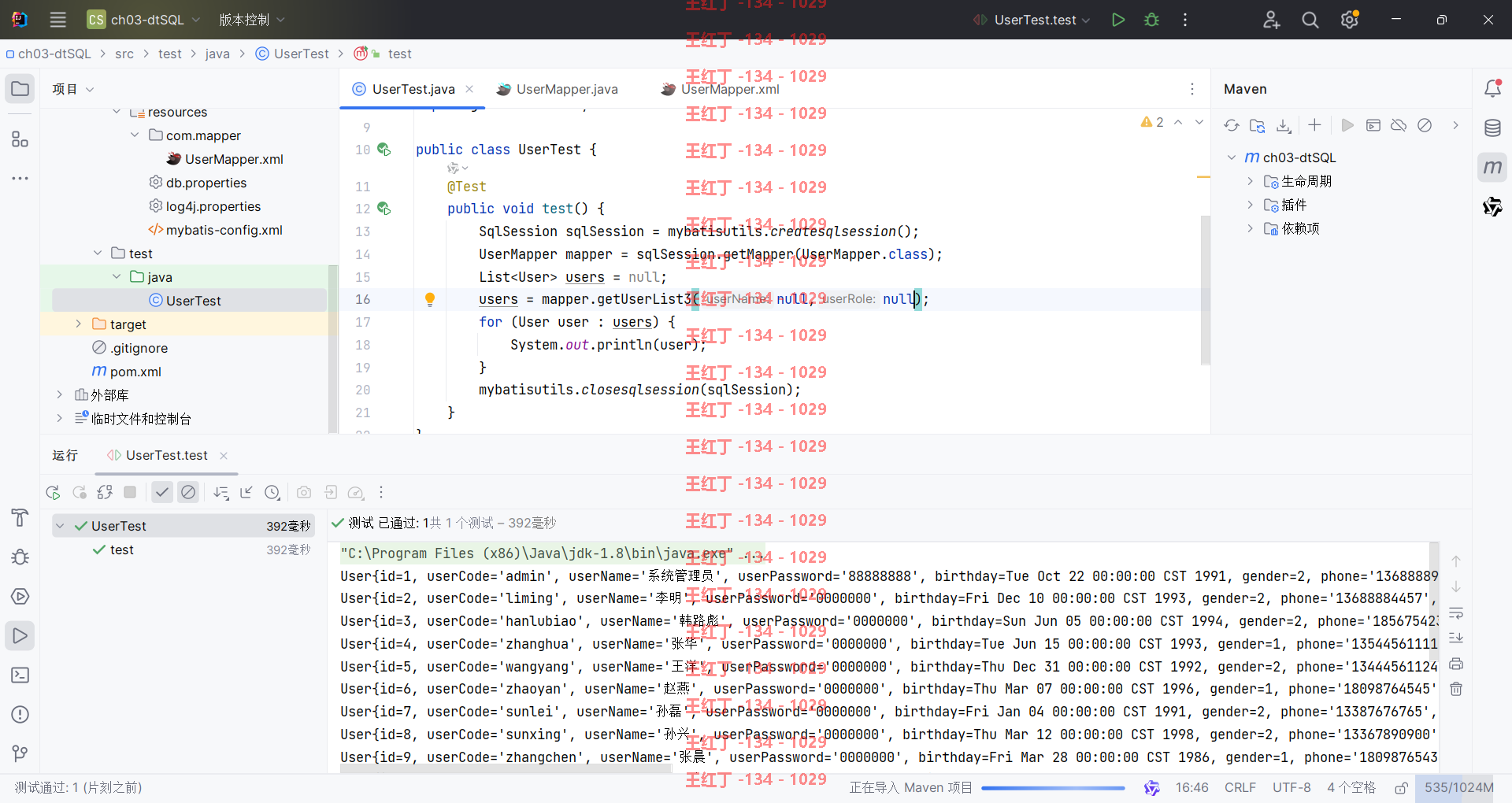Viewport: 1512px width, 803px height.
Task: Switch to the UserMapper.java tab
Action: click(557, 89)
